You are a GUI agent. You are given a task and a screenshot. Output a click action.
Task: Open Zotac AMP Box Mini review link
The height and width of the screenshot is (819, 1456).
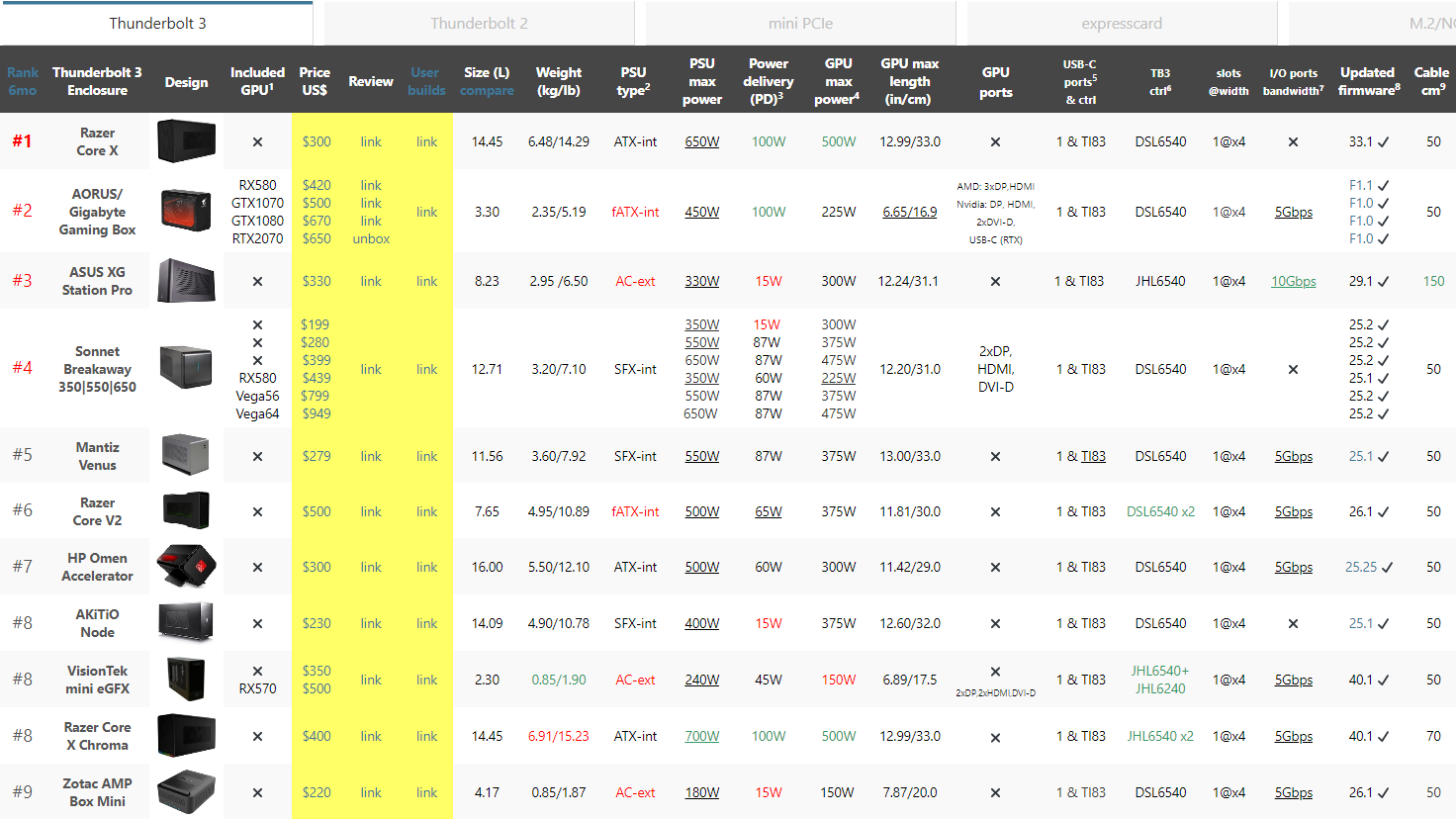[371, 792]
